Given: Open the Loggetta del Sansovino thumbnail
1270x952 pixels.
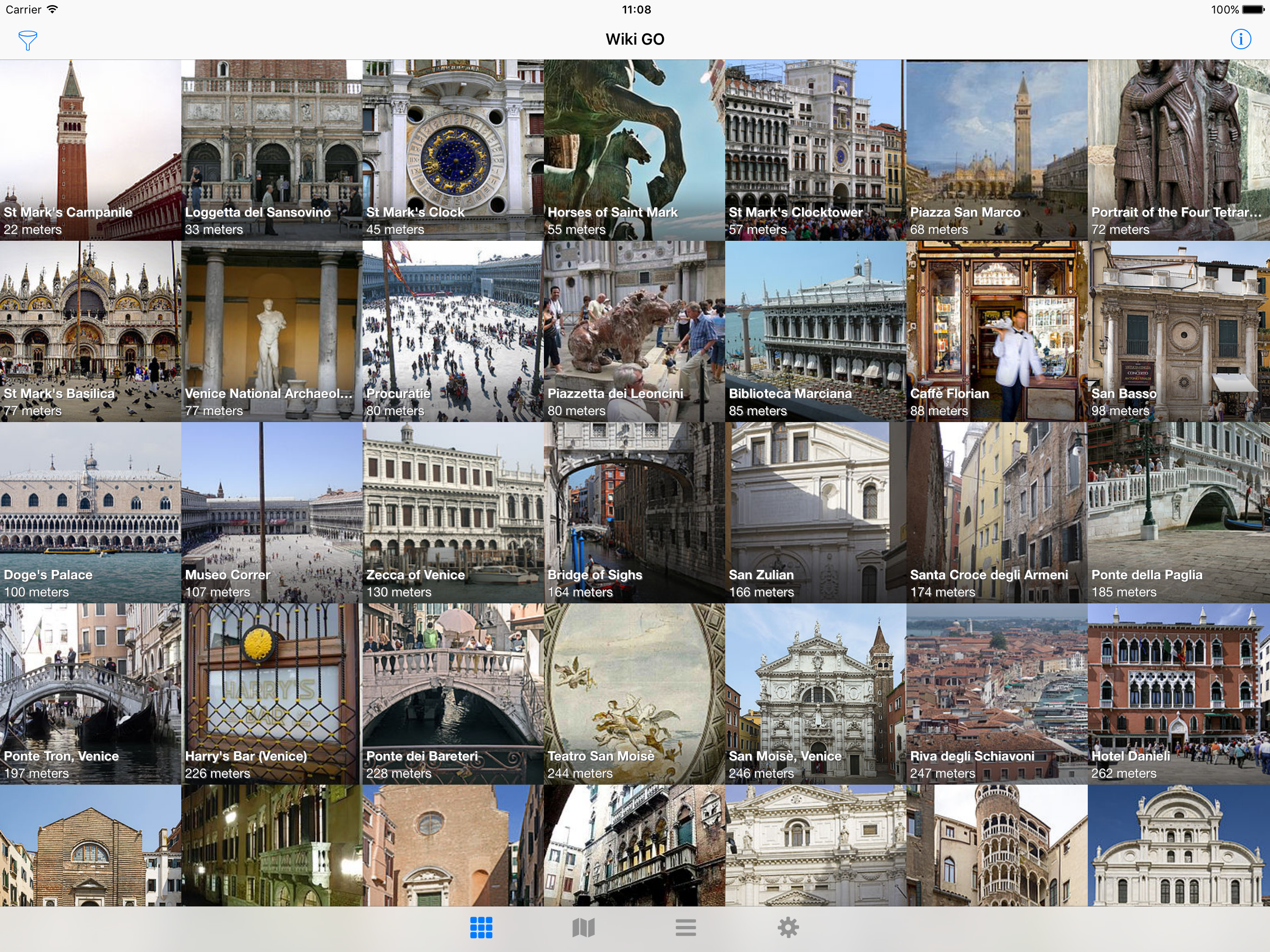Looking at the screenshot, I should coord(271,150).
